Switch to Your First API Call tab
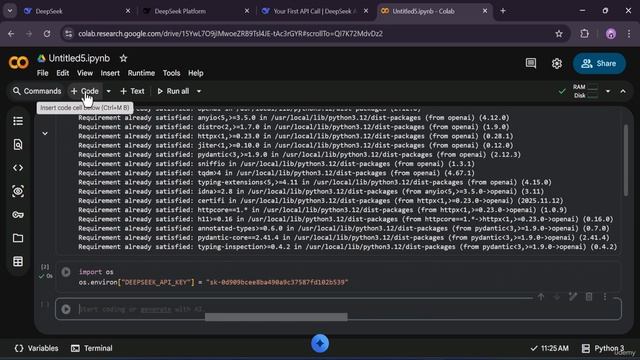 314,11
